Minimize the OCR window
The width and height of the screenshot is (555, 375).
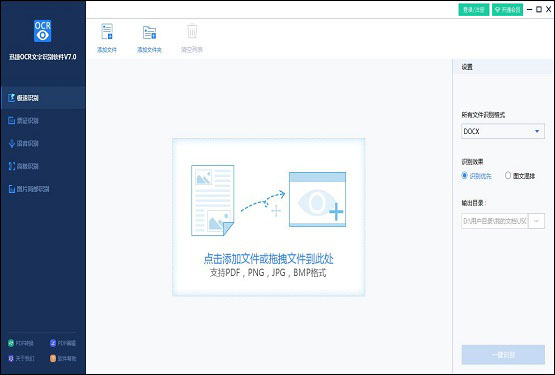click(530, 10)
